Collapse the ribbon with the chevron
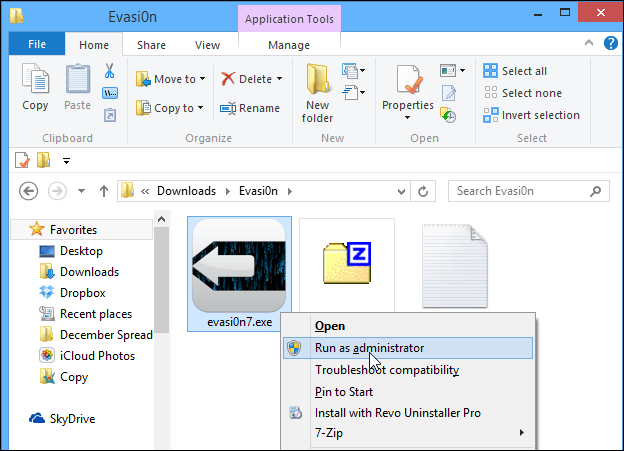The height and width of the screenshot is (451, 624). tap(589, 43)
